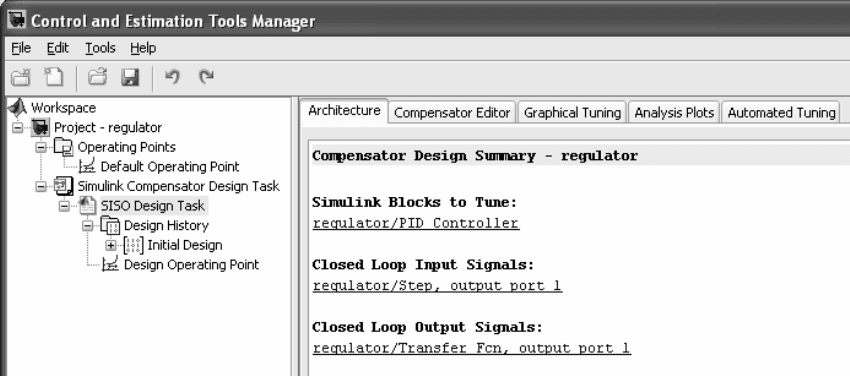Collapse the Project - regulator tree node
This screenshot has width=850, height=376.
[18, 128]
